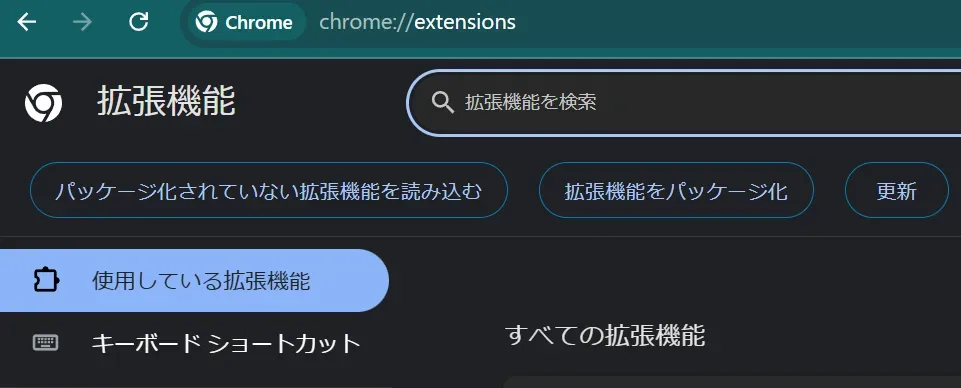
Task: Click the keyboard icon in sidebar
Action: pyautogui.click(x=45, y=342)
